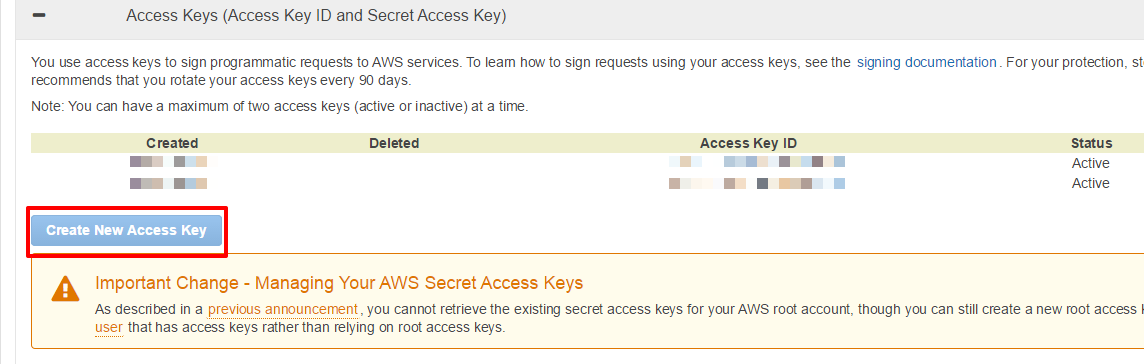Open the previous announcement link

click(x=282, y=309)
